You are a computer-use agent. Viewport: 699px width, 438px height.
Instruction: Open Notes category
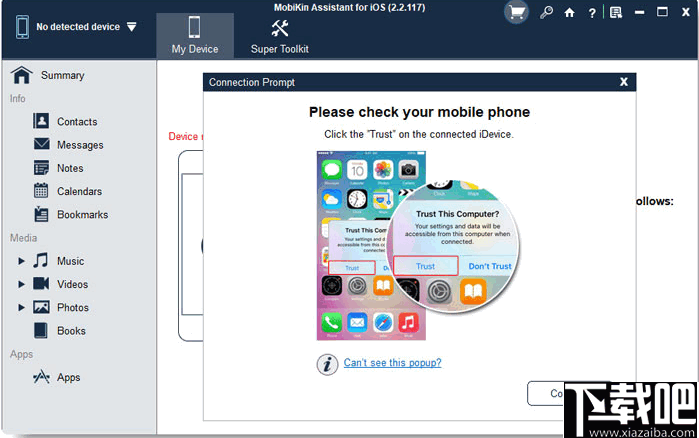coord(70,168)
